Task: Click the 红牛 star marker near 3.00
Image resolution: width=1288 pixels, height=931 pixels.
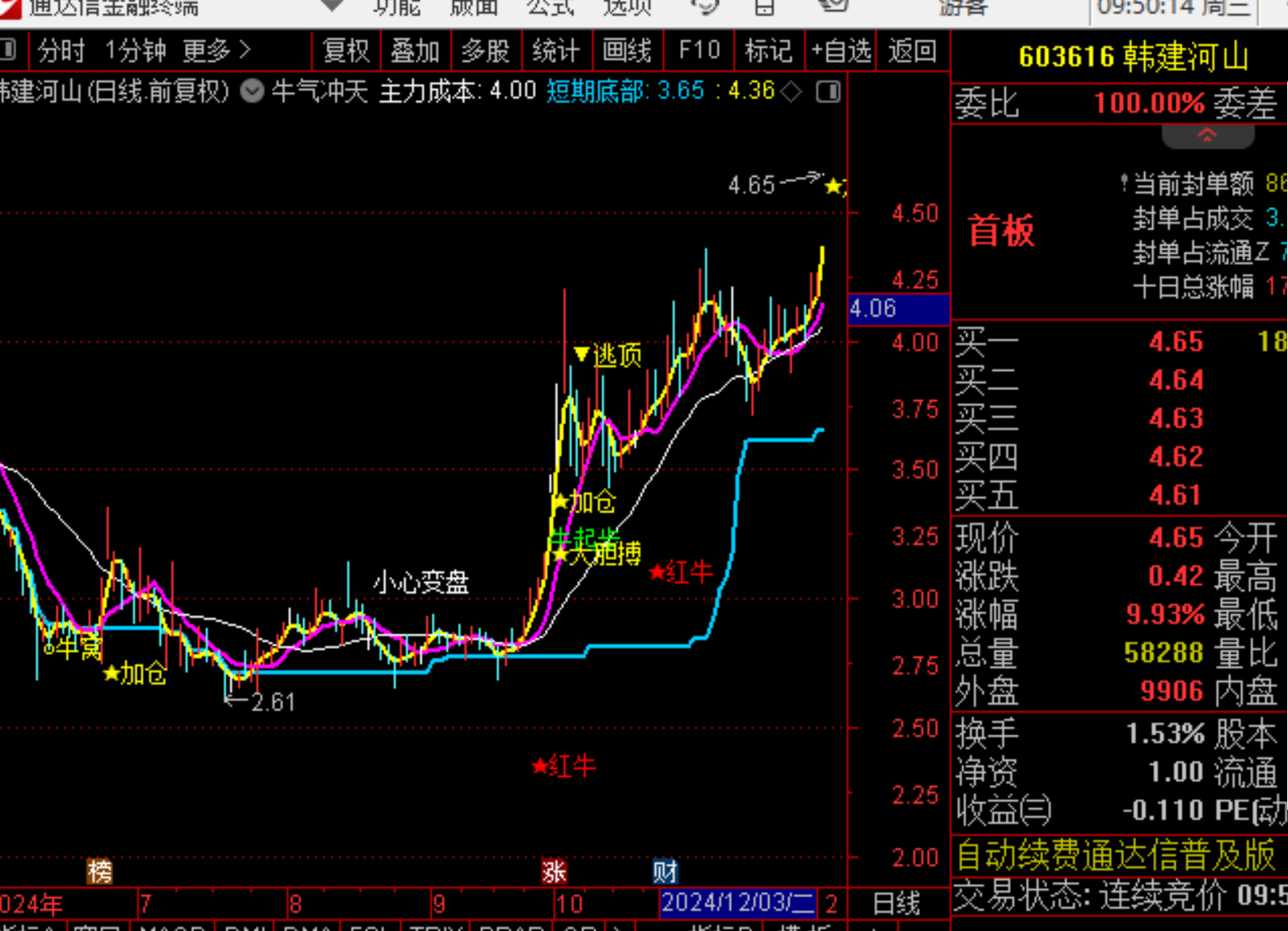Action: 657,573
